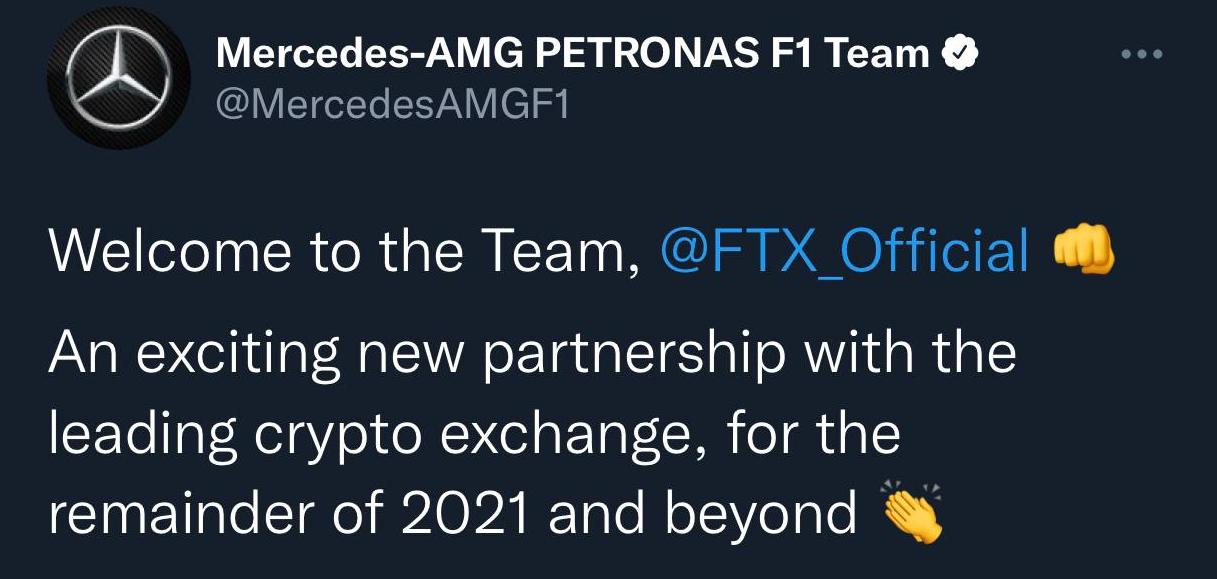Click the blue verified checkmark badge
The height and width of the screenshot is (579, 1217).
pos(959,54)
